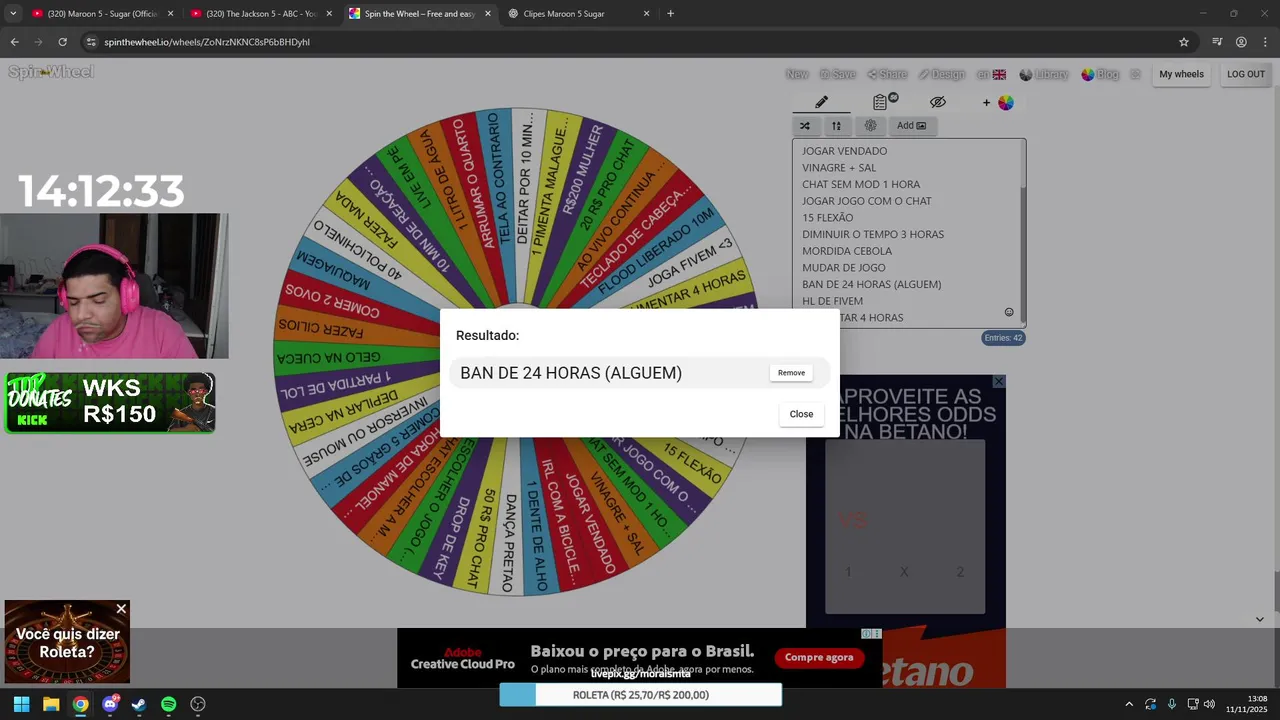Click the SpinTheWheel logo
The width and height of the screenshot is (1280, 720).
[51, 72]
